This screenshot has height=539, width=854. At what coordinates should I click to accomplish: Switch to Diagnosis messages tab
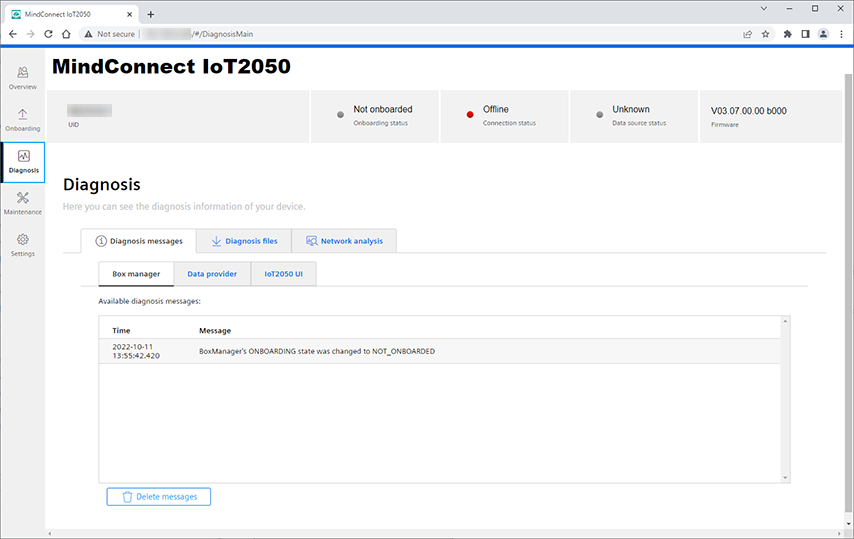click(139, 241)
